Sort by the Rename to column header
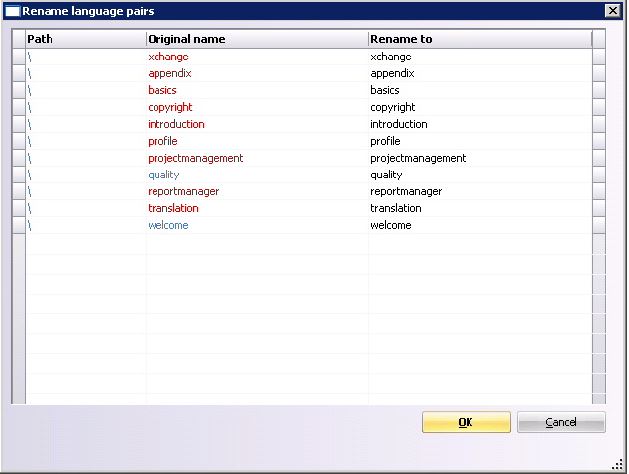The height and width of the screenshot is (474, 629). tap(480, 39)
